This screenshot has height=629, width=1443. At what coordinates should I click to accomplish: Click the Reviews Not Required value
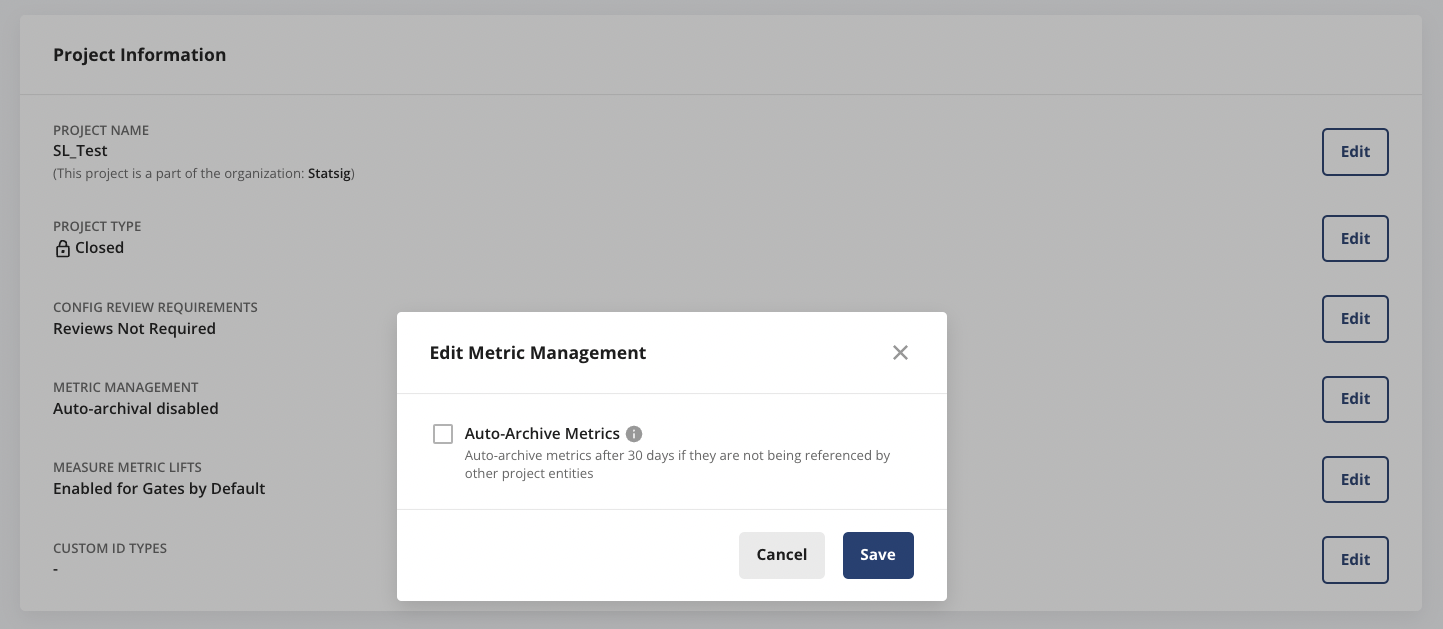click(x=134, y=328)
